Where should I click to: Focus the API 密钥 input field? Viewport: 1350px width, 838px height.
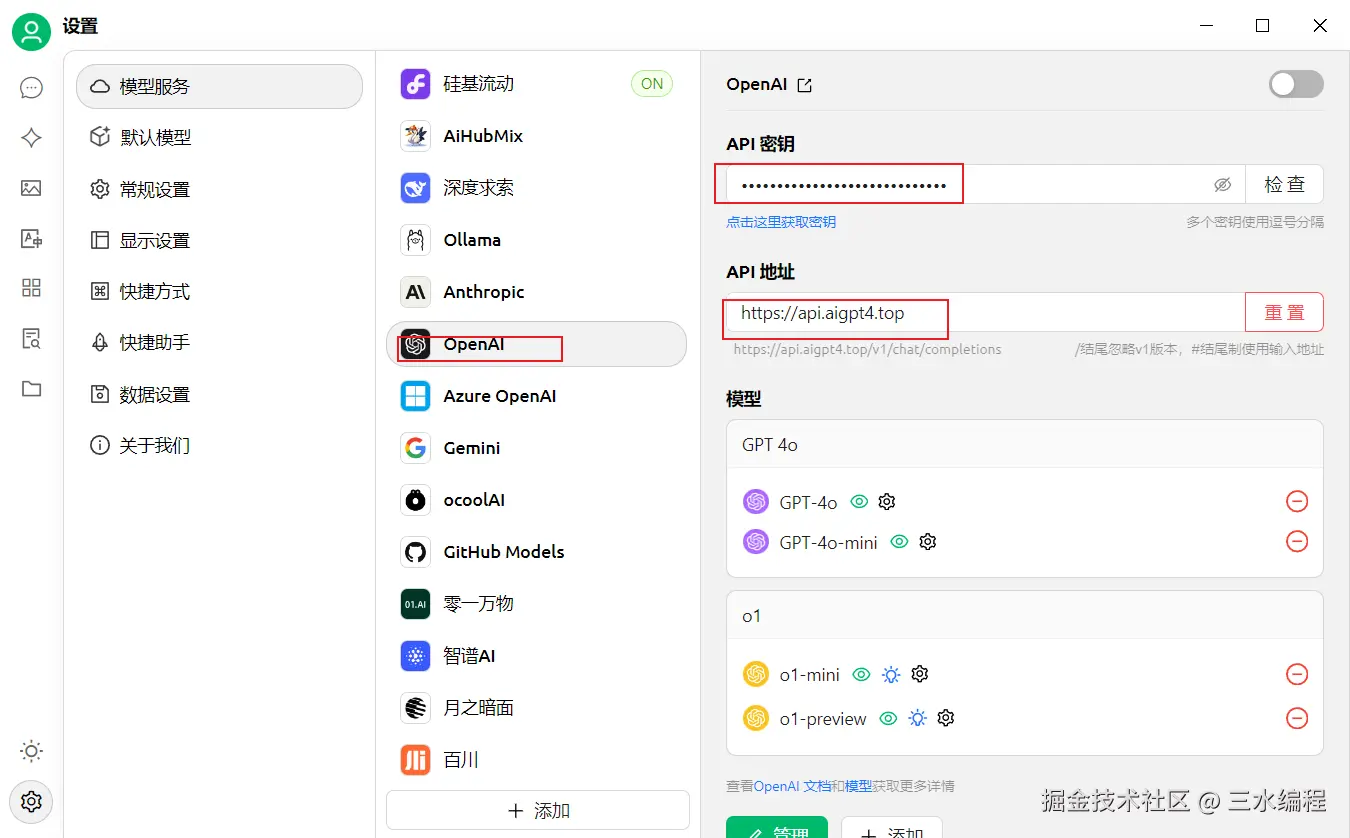coord(985,185)
